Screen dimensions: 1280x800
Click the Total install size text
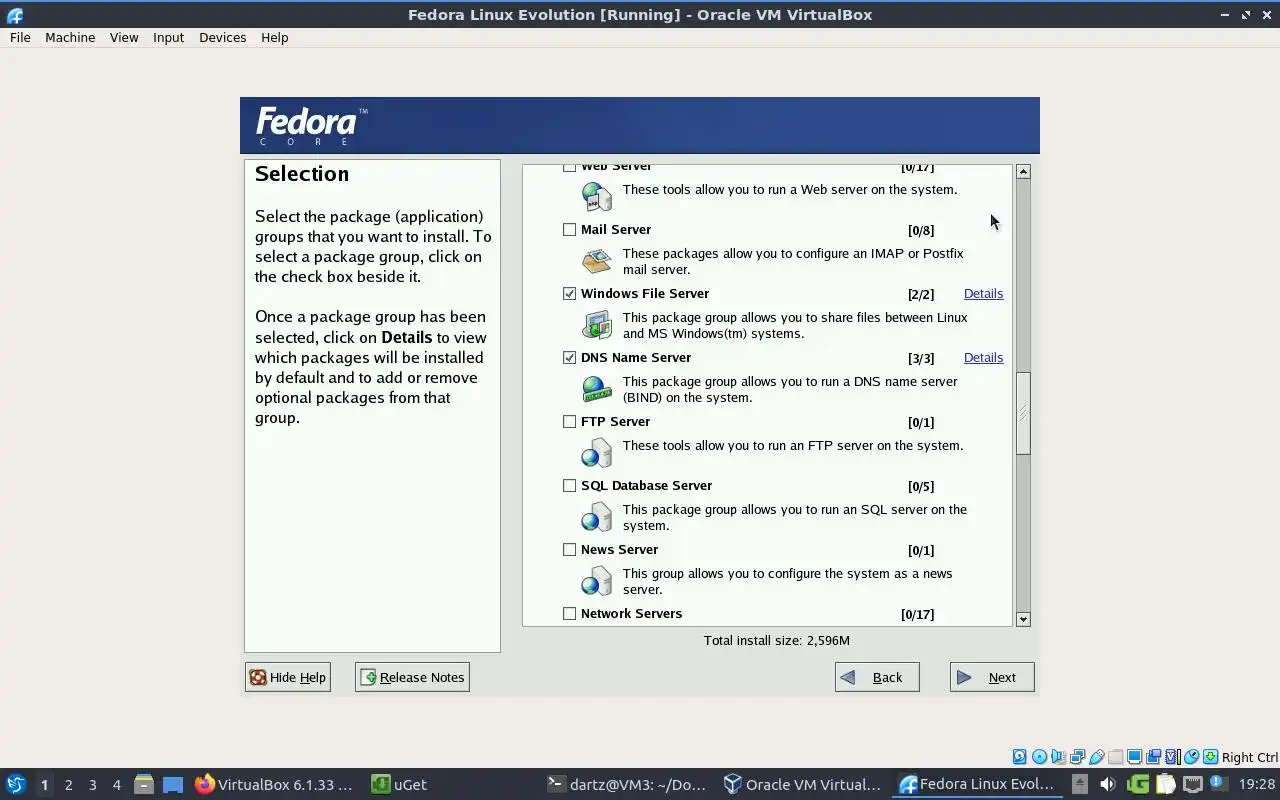click(776, 640)
